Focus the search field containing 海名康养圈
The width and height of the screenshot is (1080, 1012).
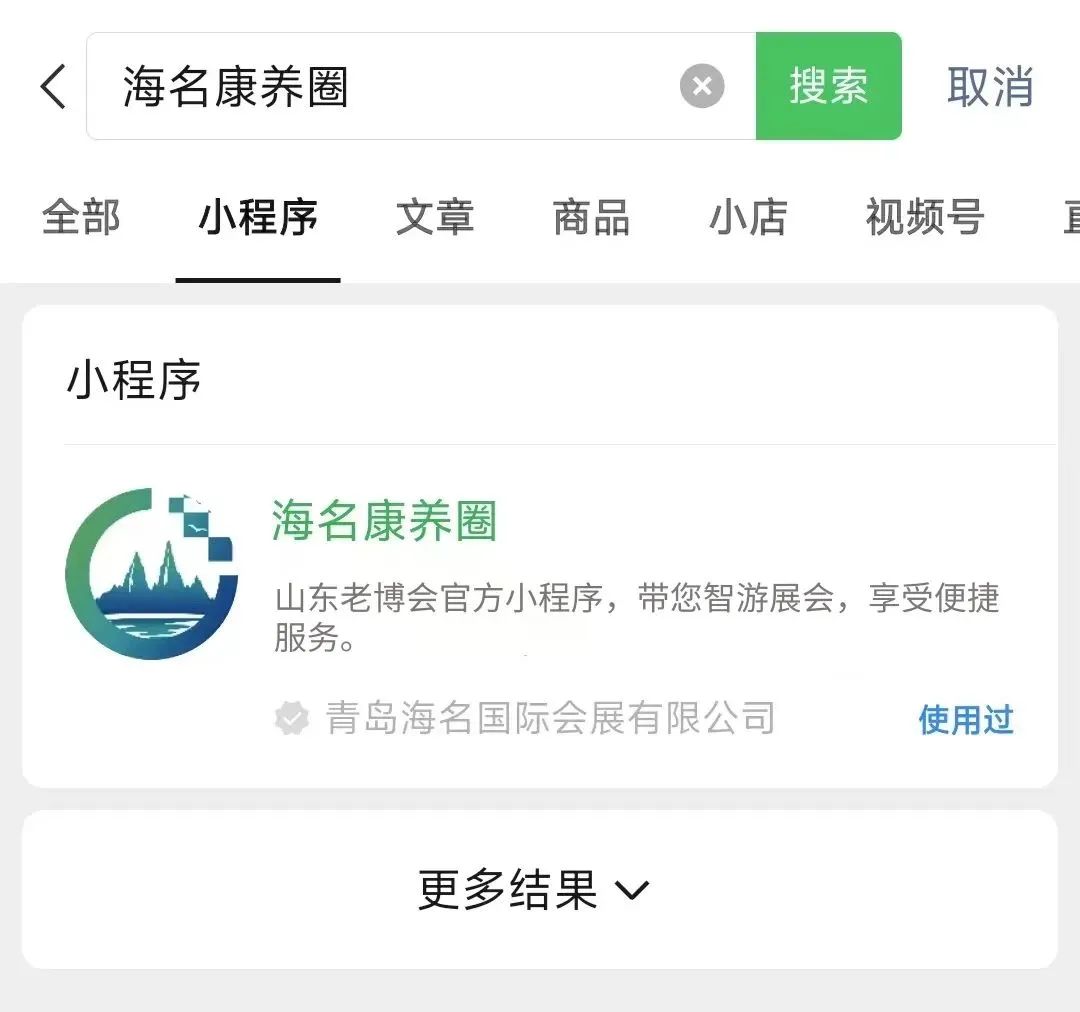tap(400, 87)
